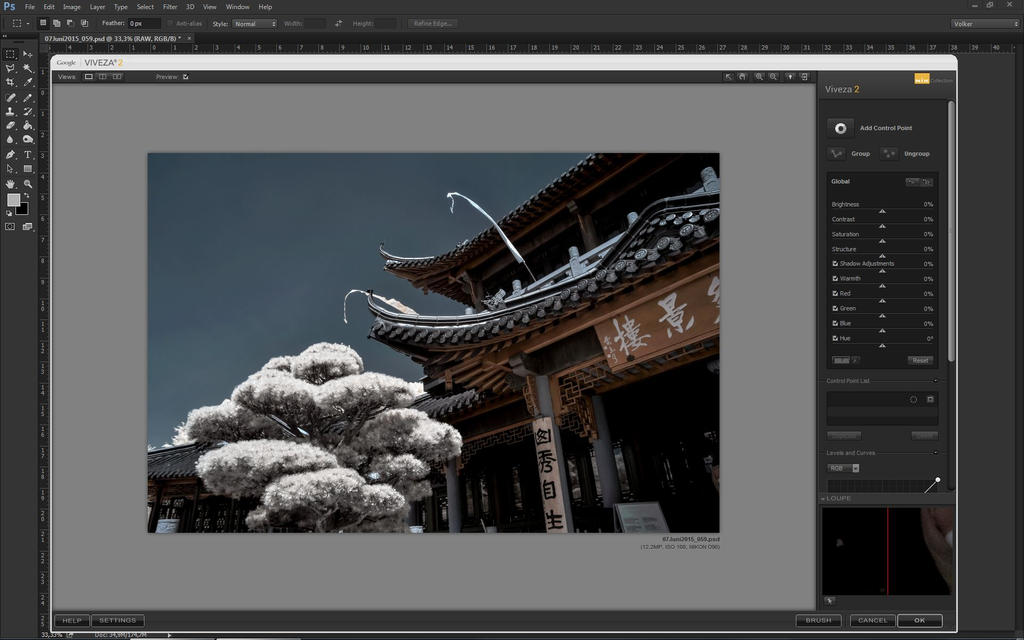Toggle the Anti-alias checkbox
This screenshot has height=640, width=1024.
click(x=170, y=24)
